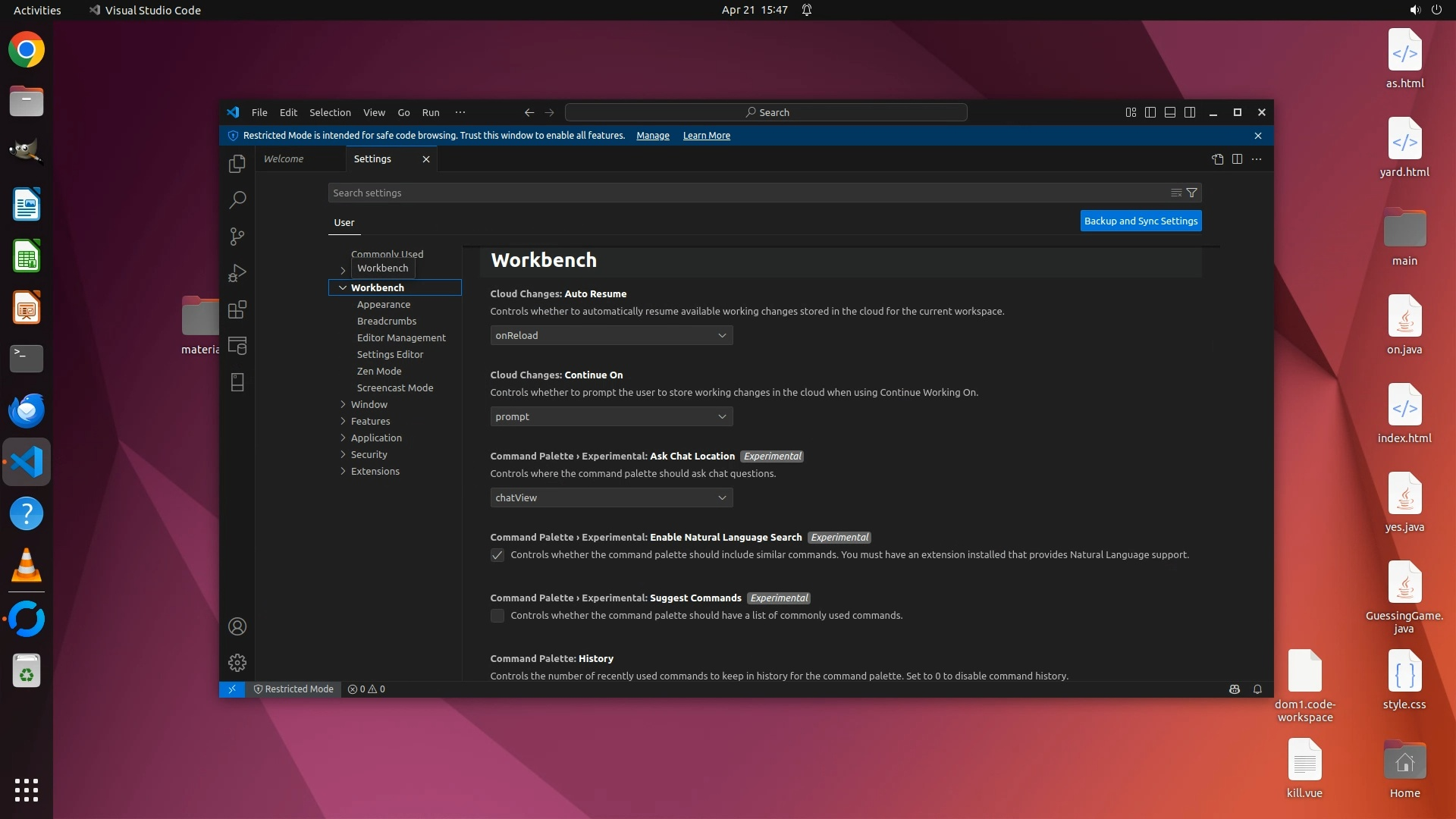
Task: Disable Enable Natural Language Search checkbox
Action: point(497,555)
